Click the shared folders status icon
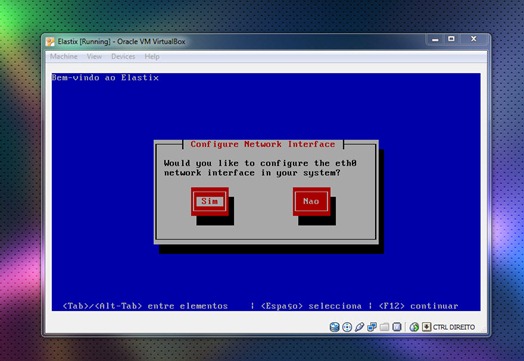 [x=384, y=327]
